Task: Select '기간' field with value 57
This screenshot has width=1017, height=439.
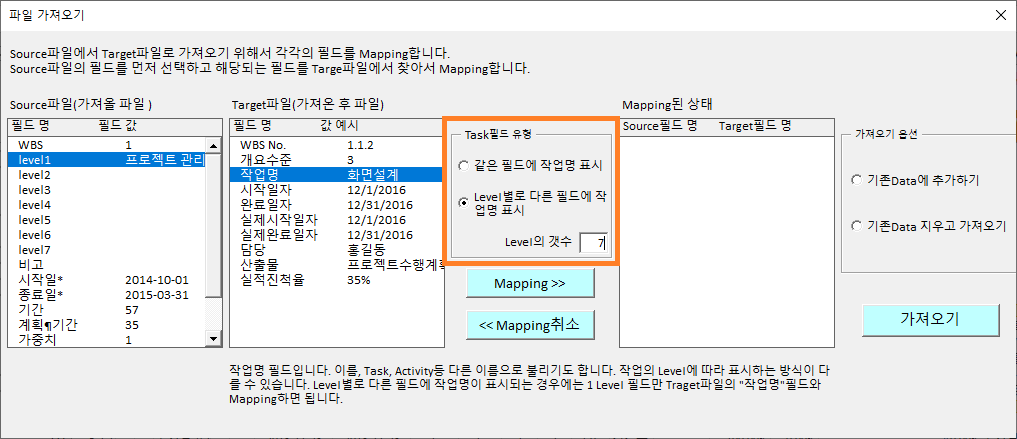Action: tap(107, 309)
